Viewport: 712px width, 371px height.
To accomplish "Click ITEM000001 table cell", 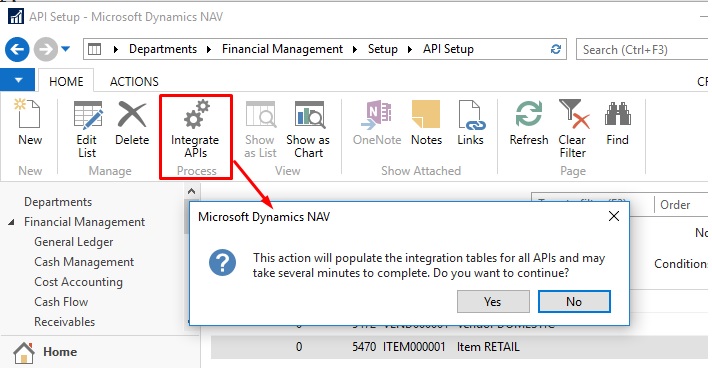I will [414, 347].
